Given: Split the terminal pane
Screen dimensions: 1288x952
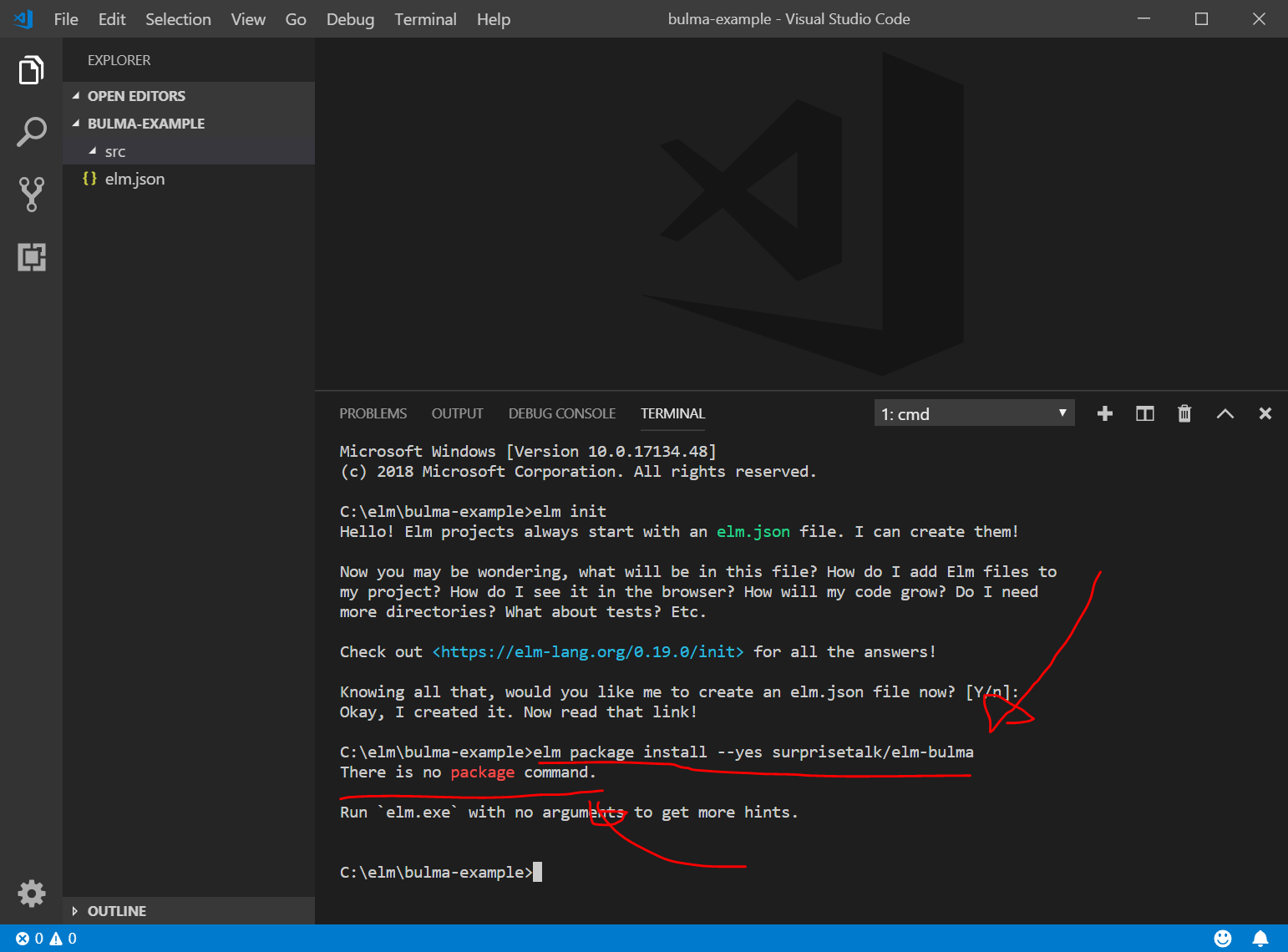Looking at the screenshot, I should click(x=1144, y=413).
